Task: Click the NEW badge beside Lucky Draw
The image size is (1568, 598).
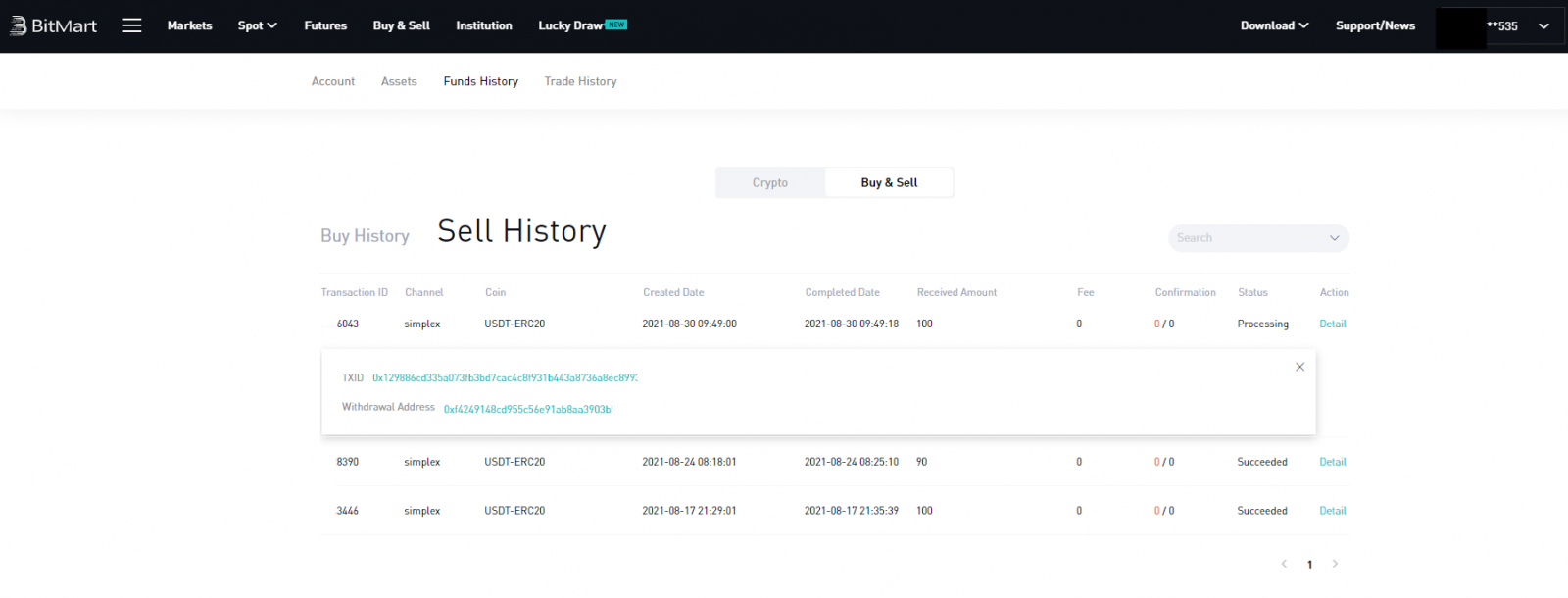Action: coord(616,25)
